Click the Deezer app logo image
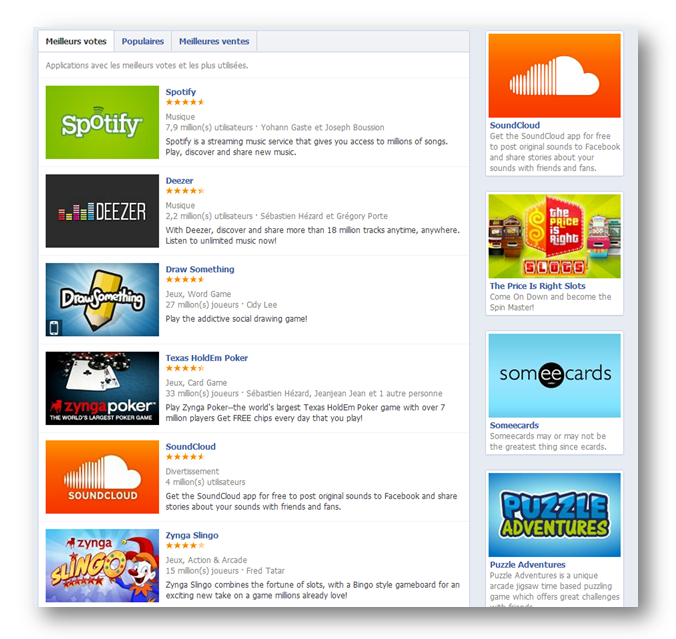Image resolution: width=676 pixels, height=639 pixels. click(x=102, y=211)
